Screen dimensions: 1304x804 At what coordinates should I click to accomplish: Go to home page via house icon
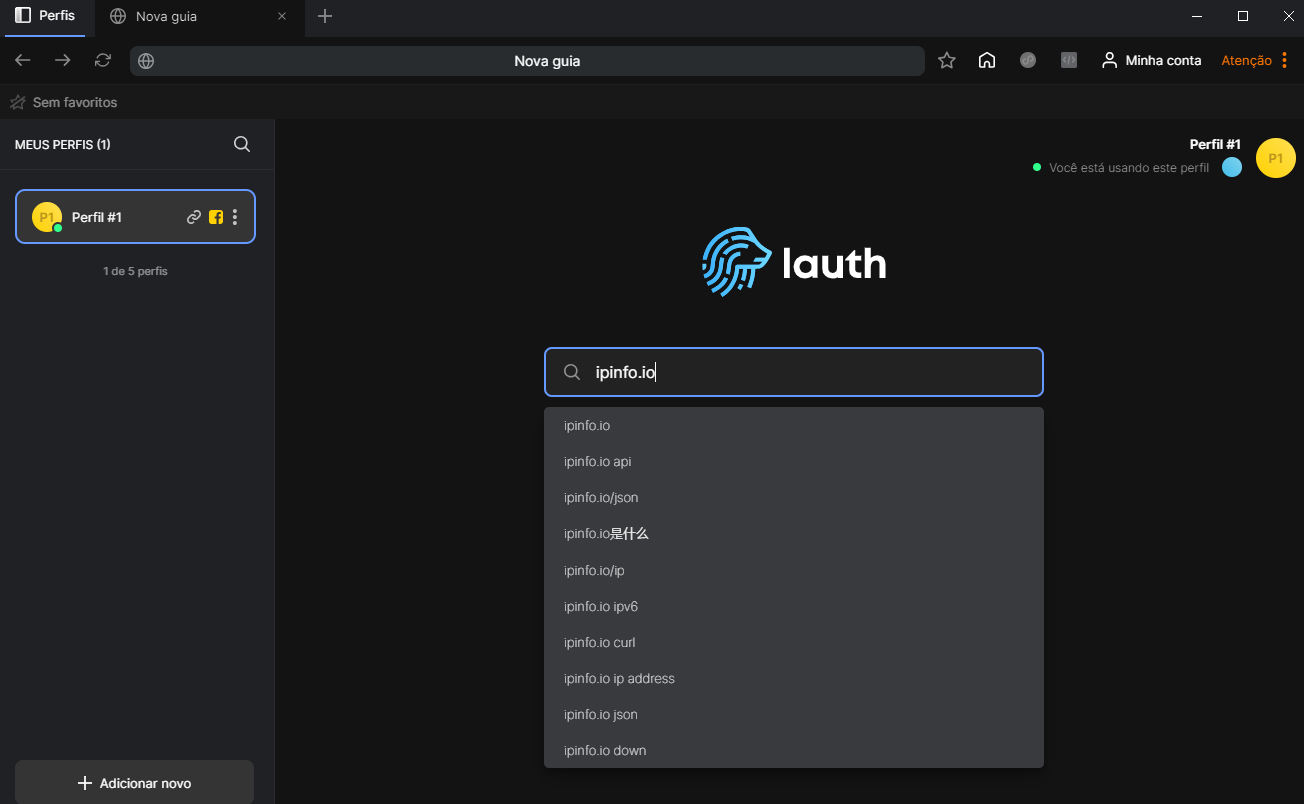point(987,61)
